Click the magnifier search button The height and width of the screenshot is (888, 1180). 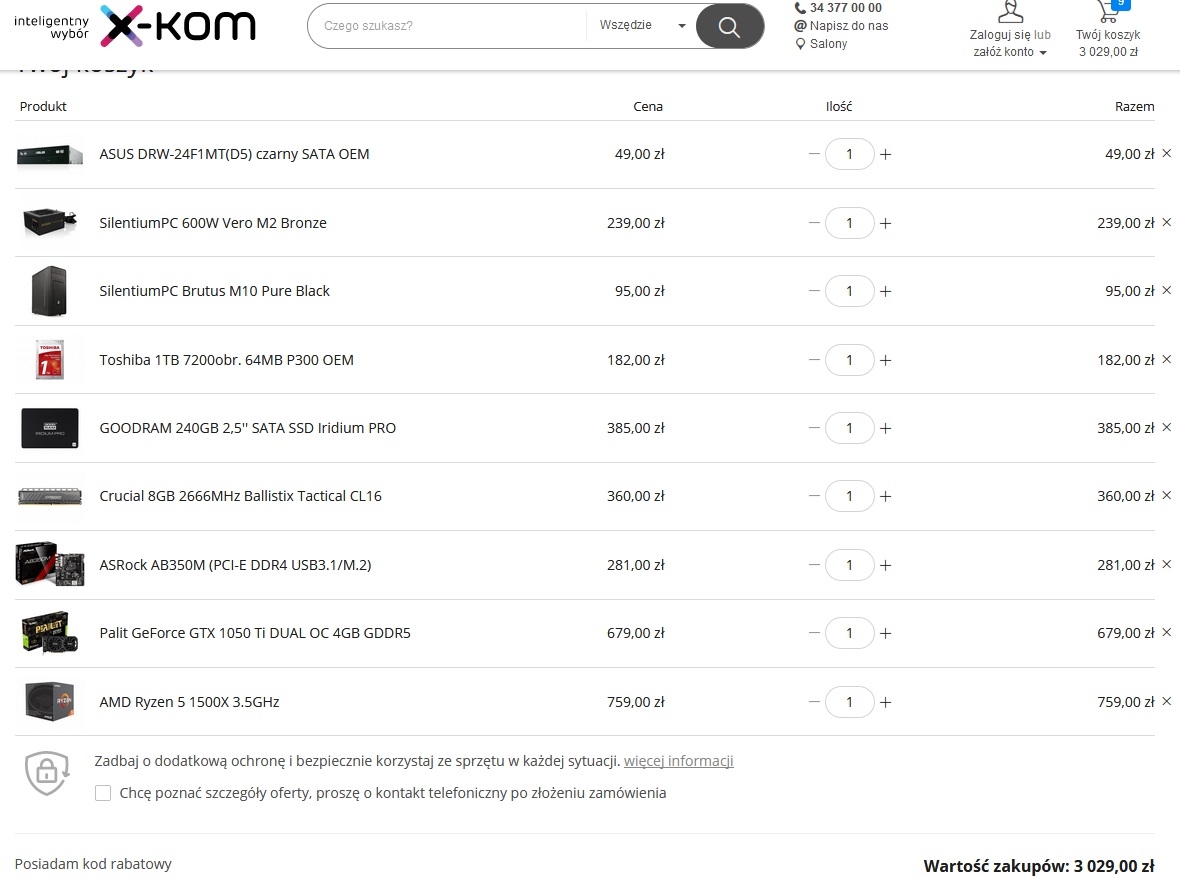click(729, 26)
